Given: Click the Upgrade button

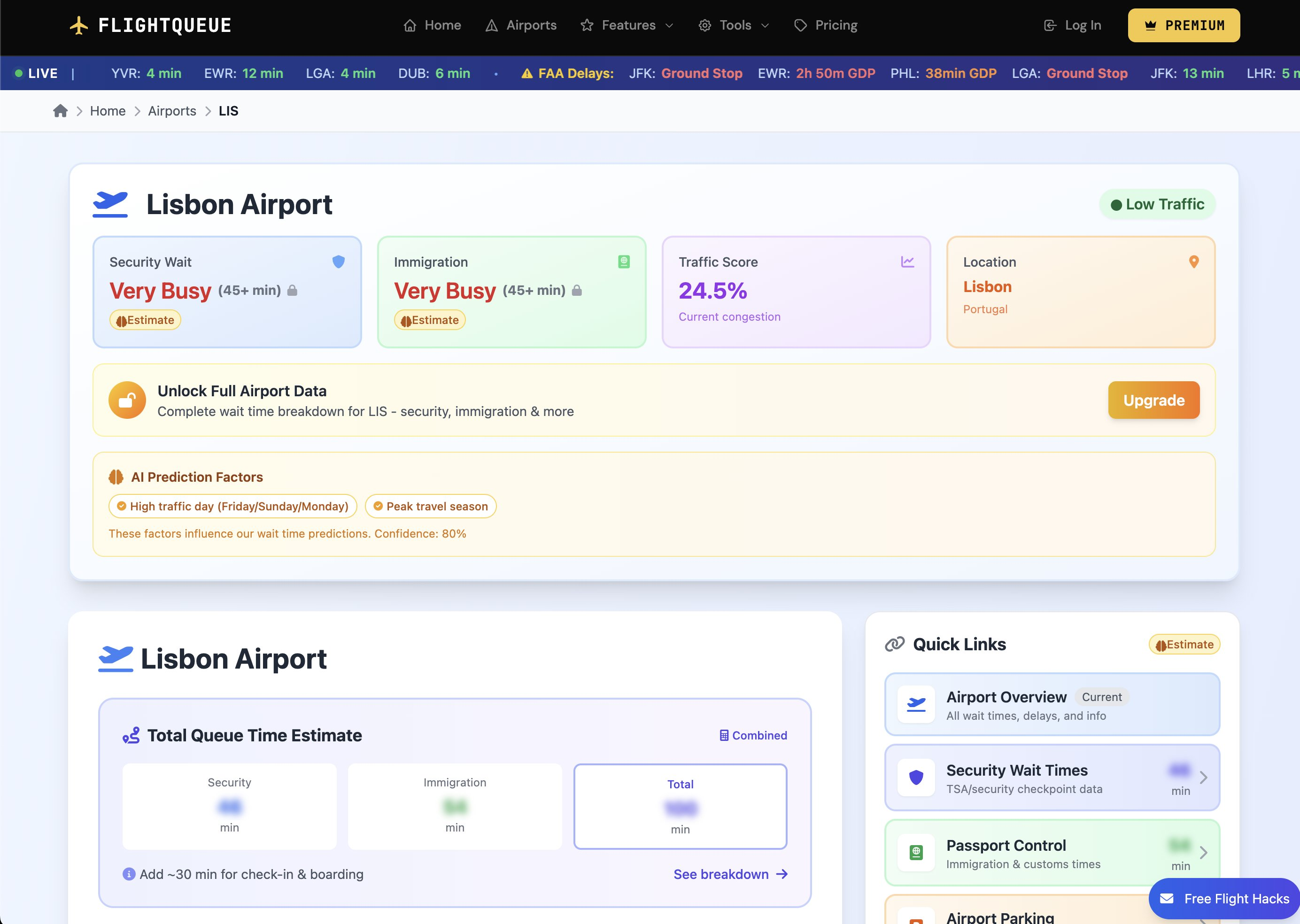Looking at the screenshot, I should [x=1153, y=400].
